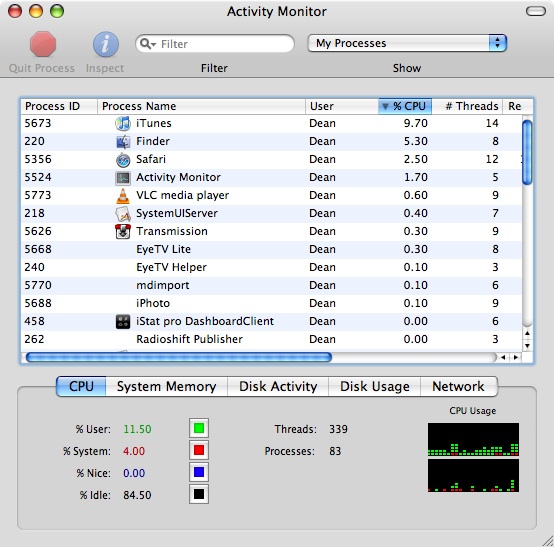Select the EyeTV Lite process

coord(163,249)
